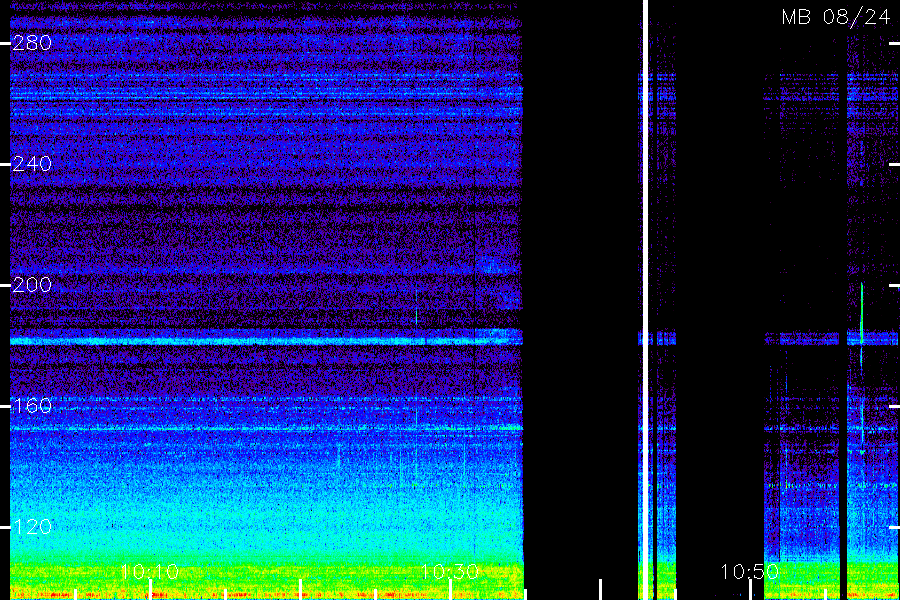
Task: Click the 10:30 time axis label
Action: (450, 571)
